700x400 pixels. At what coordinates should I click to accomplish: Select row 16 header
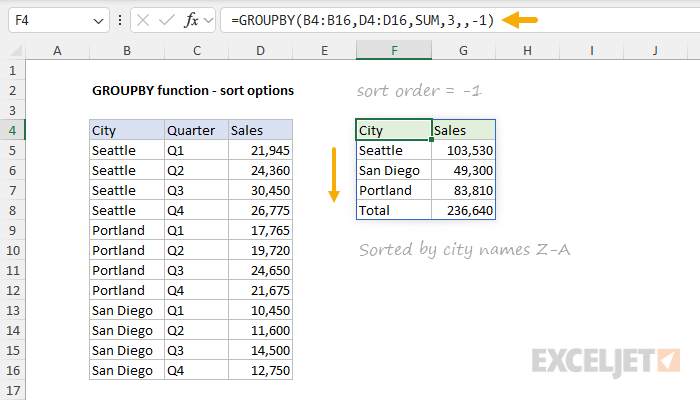click(x=12, y=371)
